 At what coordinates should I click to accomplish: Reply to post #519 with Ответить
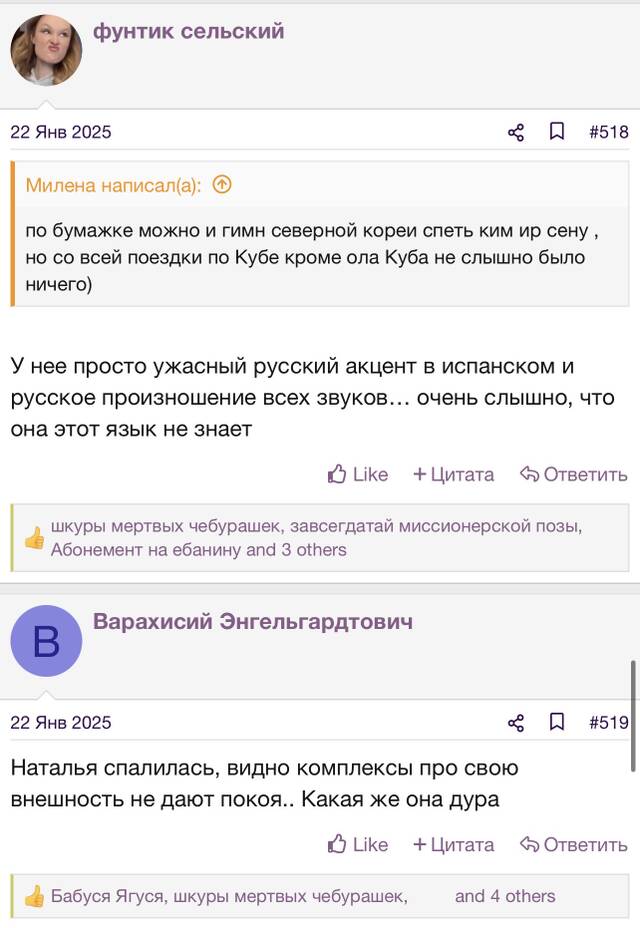[x=574, y=845]
